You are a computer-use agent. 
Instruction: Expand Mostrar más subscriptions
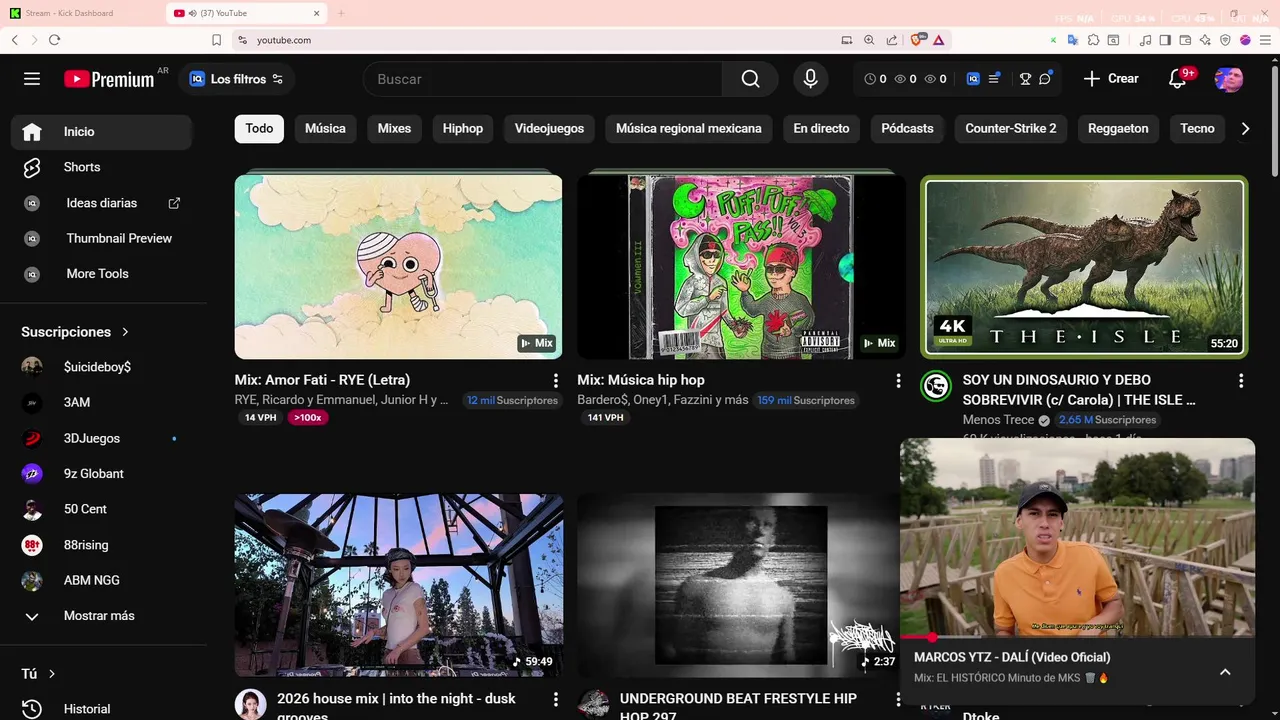point(101,616)
